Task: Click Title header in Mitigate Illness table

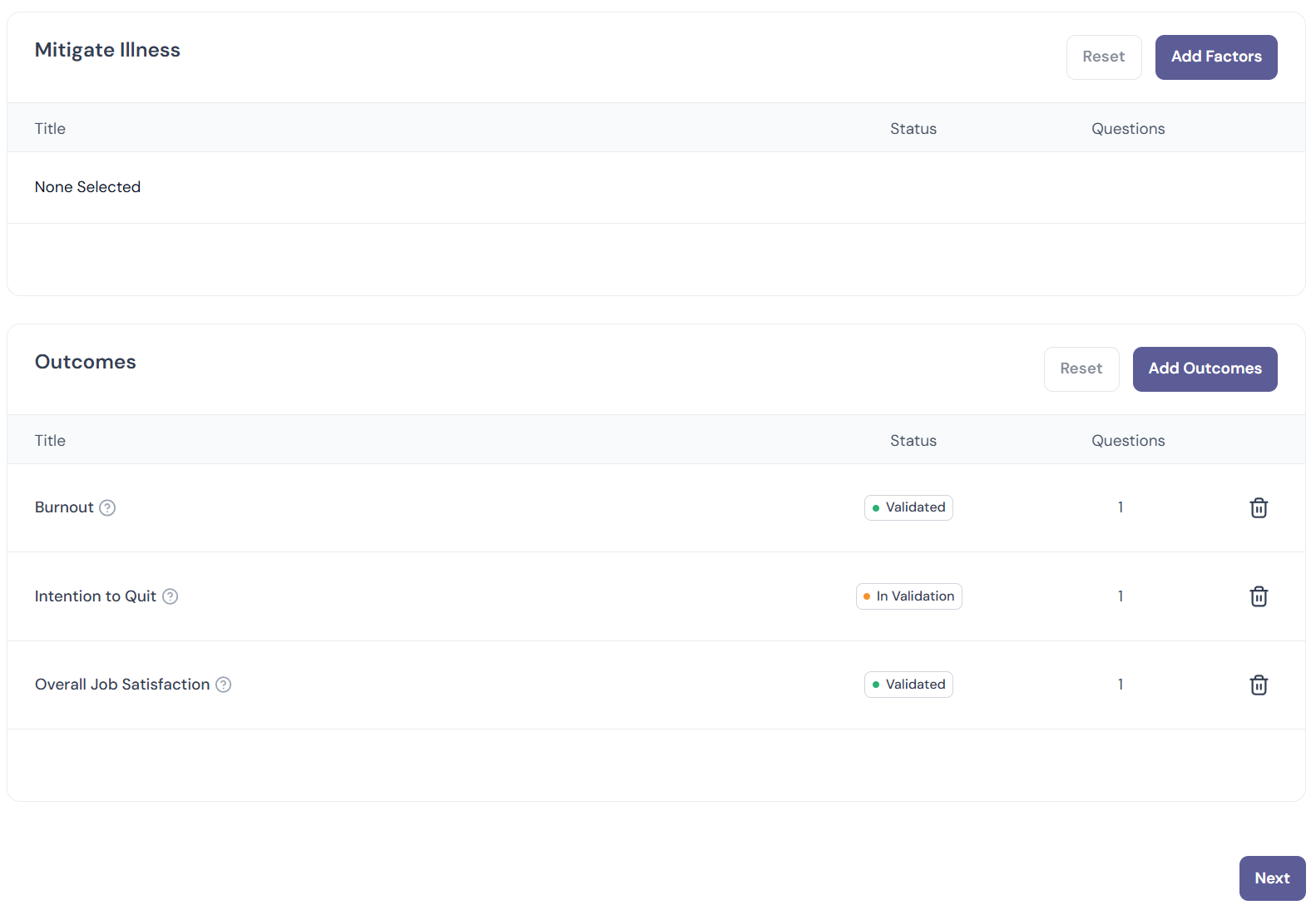Action: click(50, 129)
